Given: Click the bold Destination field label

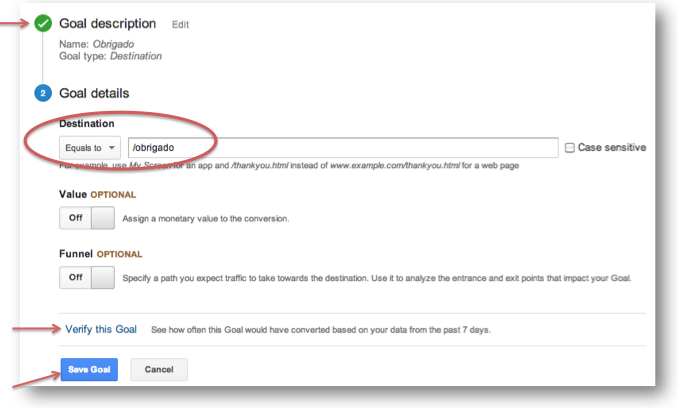Looking at the screenshot, I should coord(87,124).
